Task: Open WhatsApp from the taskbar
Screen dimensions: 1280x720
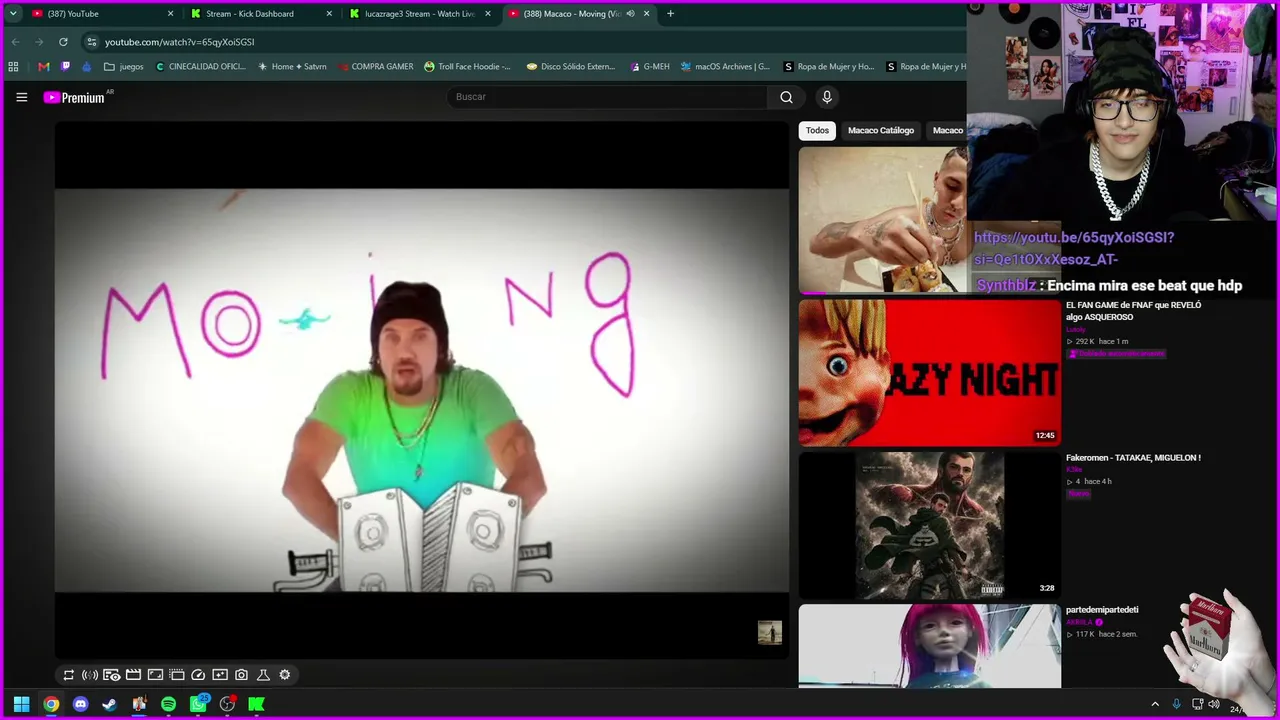Action: 198,704
